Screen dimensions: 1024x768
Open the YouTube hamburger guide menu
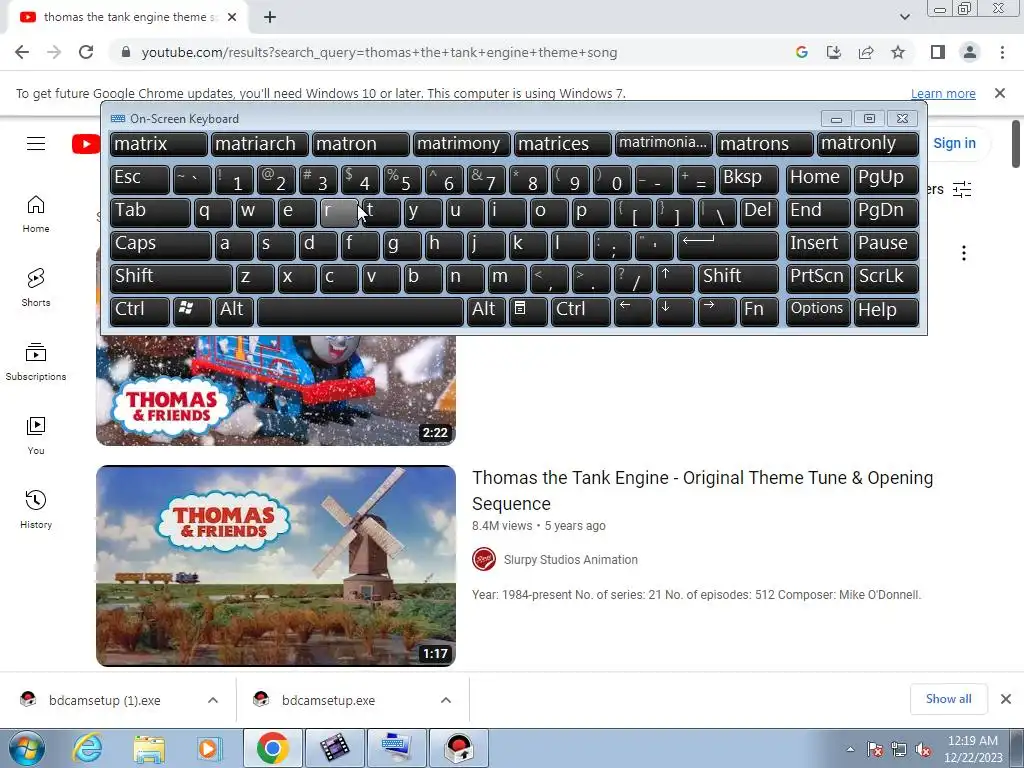[36, 144]
